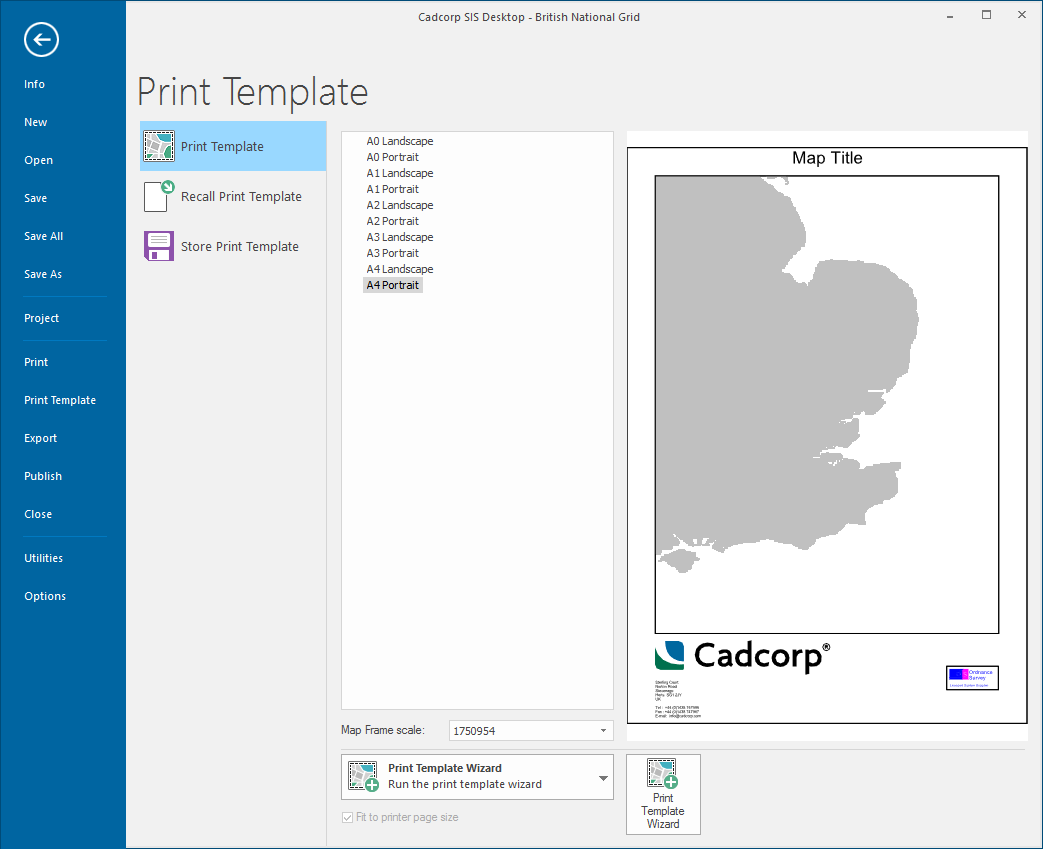
Task: Select Open in the sidebar
Action: 39,160
